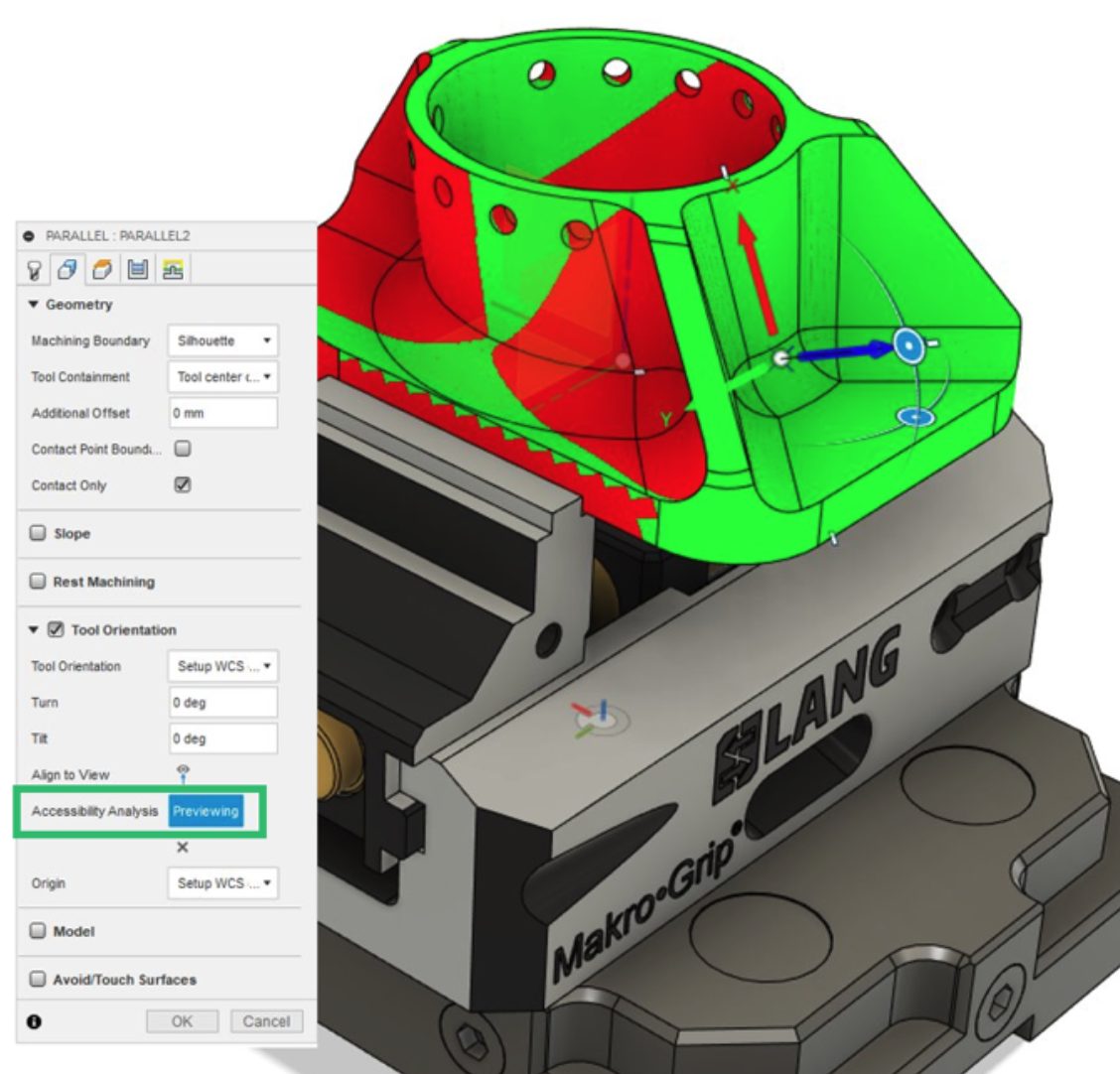Click the Tilt 0 deg field
This screenshot has width=1120, height=1074.
click(x=222, y=738)
